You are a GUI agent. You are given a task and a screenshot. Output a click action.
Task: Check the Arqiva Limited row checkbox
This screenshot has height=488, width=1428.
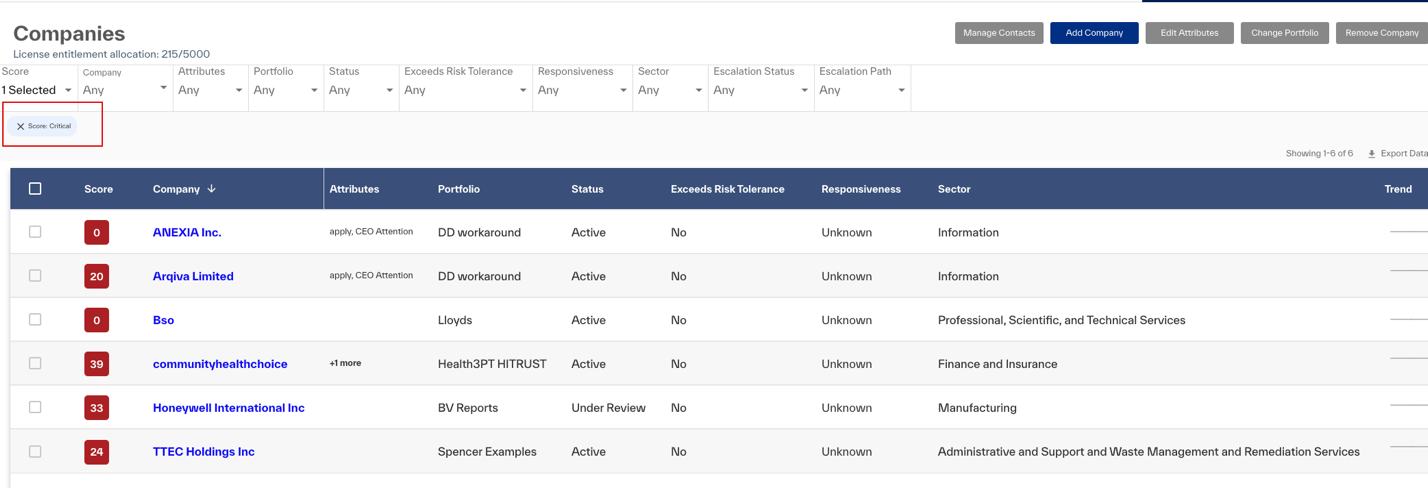click(35, 276)
